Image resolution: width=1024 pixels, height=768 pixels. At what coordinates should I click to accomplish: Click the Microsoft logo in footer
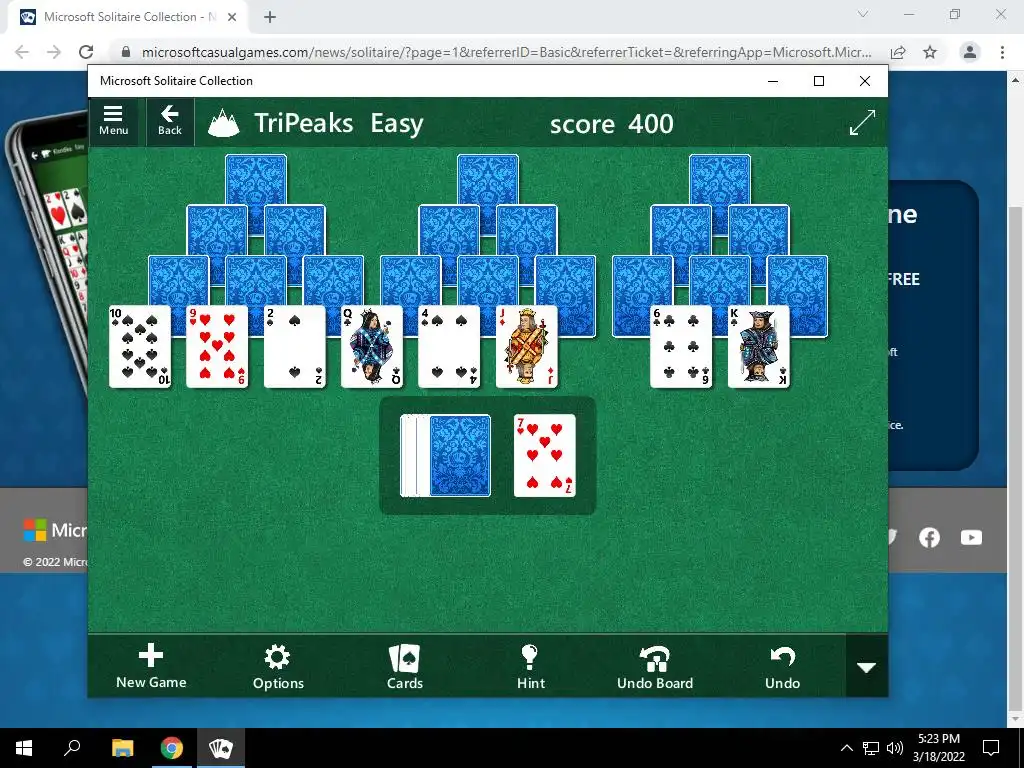(55, 530)
